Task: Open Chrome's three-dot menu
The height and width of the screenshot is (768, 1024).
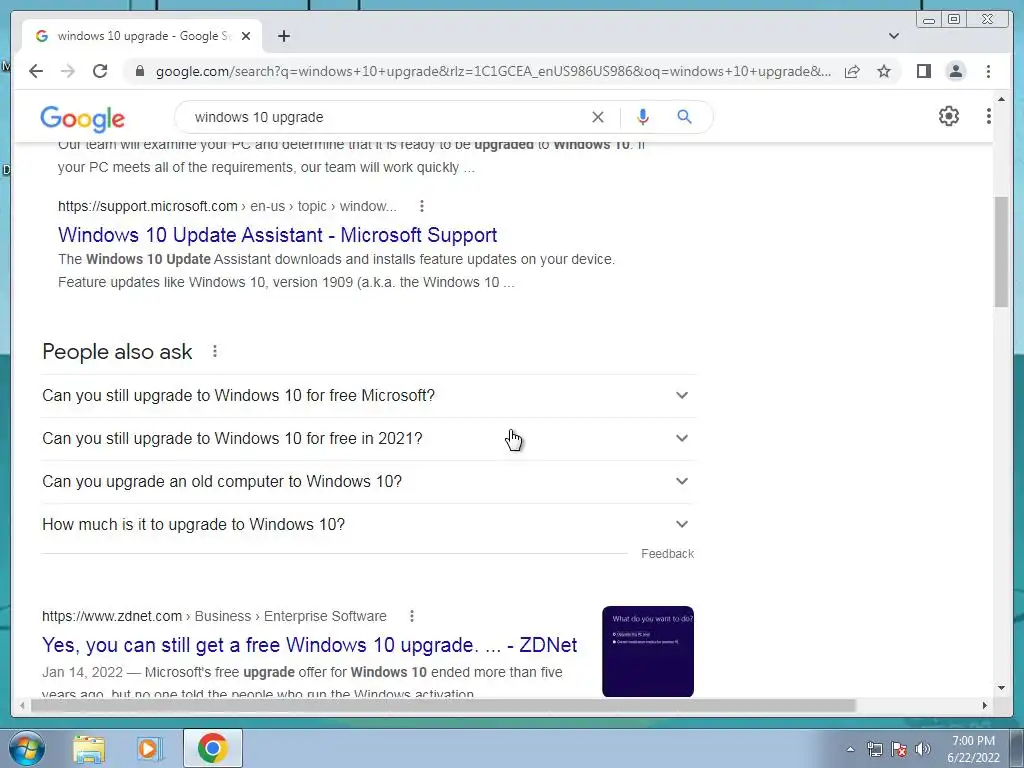Action: 988,71
